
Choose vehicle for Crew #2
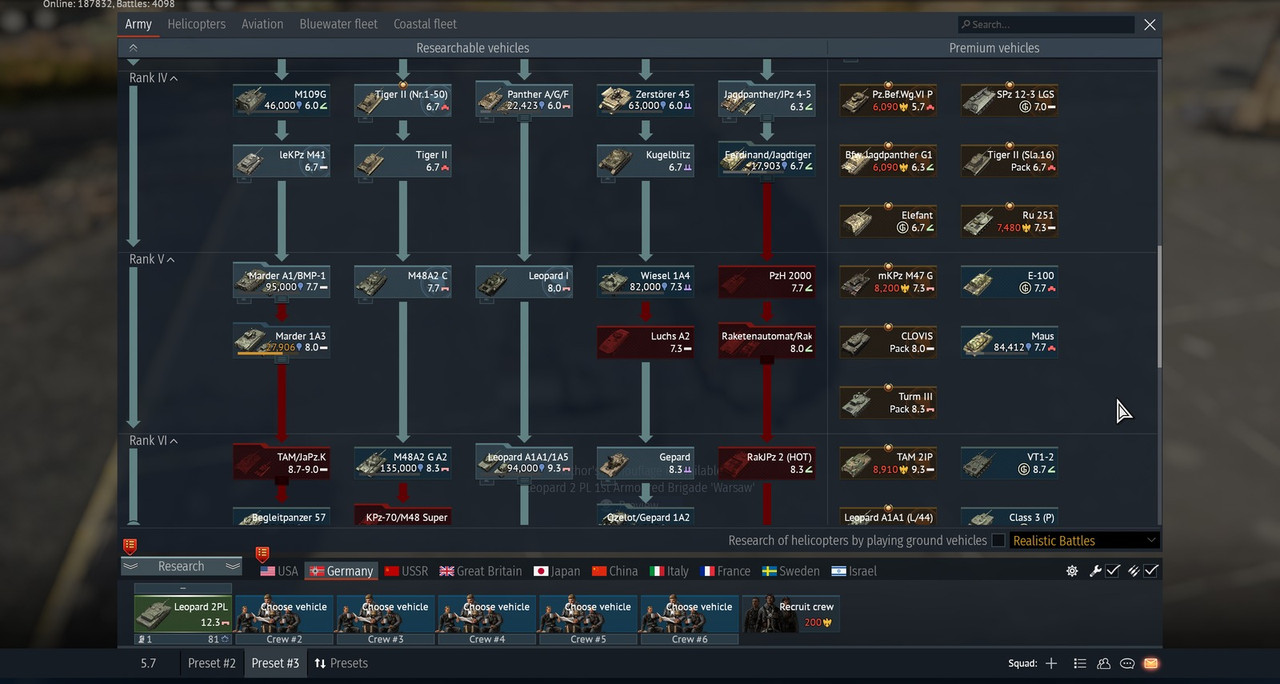point(284,614)
